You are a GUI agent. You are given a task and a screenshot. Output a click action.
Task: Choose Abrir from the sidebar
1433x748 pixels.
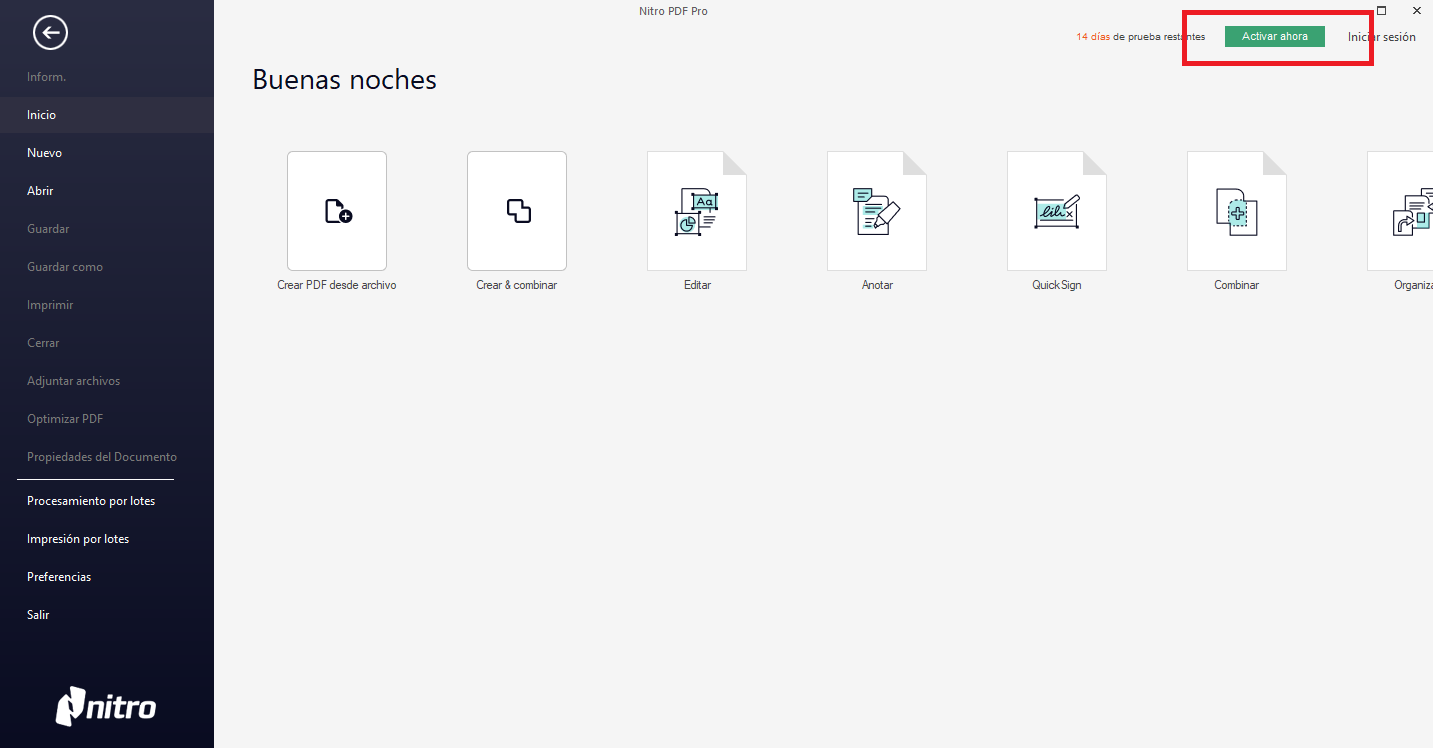pos(41,191)
